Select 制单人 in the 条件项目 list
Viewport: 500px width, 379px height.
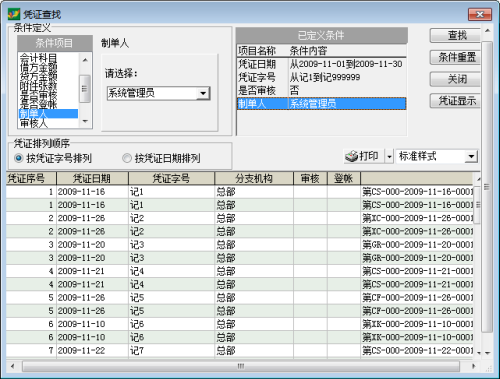[x=48, y=114]
